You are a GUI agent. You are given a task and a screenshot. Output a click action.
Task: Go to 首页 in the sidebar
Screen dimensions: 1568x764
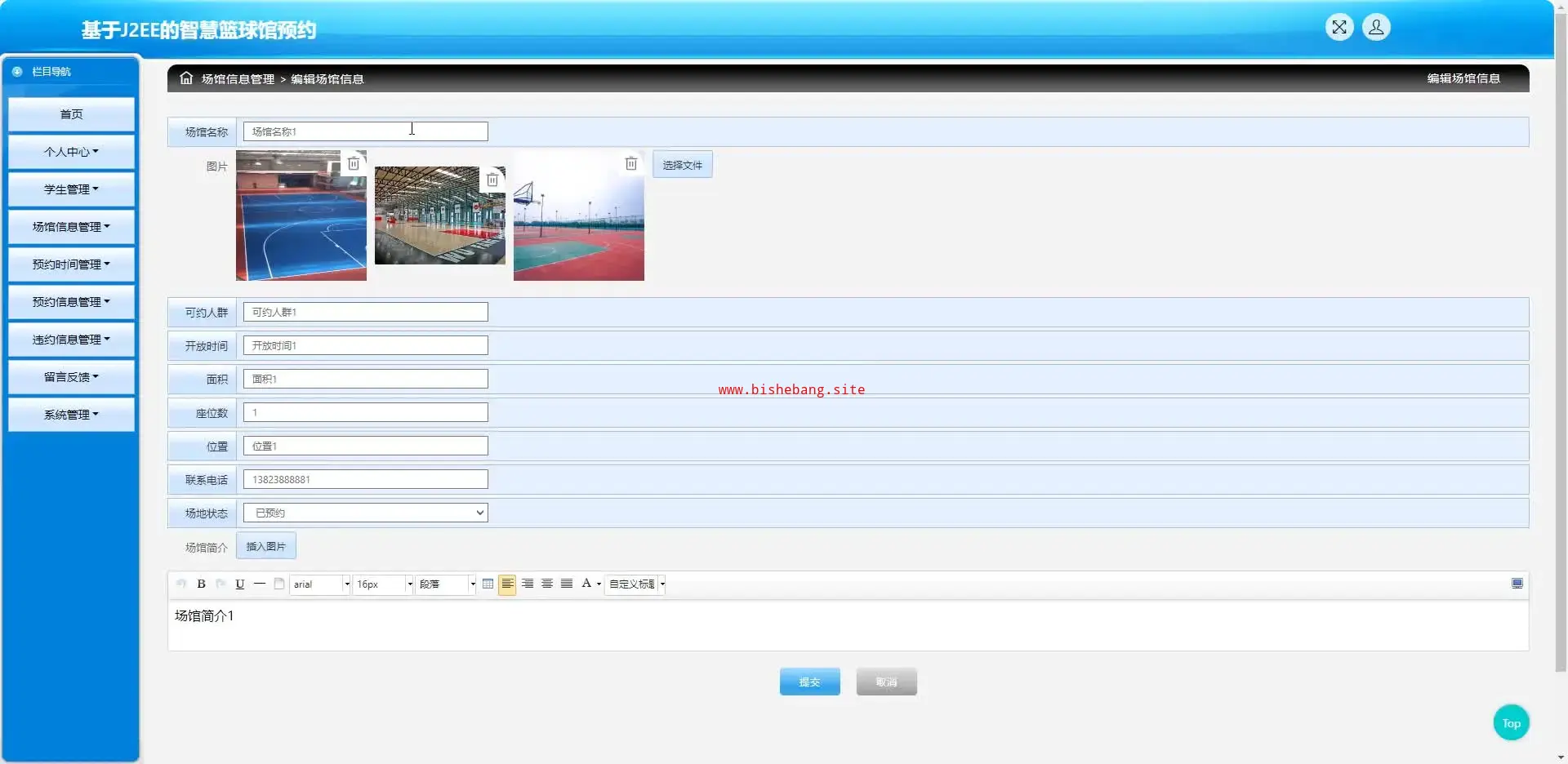pyautogui.click(x=72, y=114)
